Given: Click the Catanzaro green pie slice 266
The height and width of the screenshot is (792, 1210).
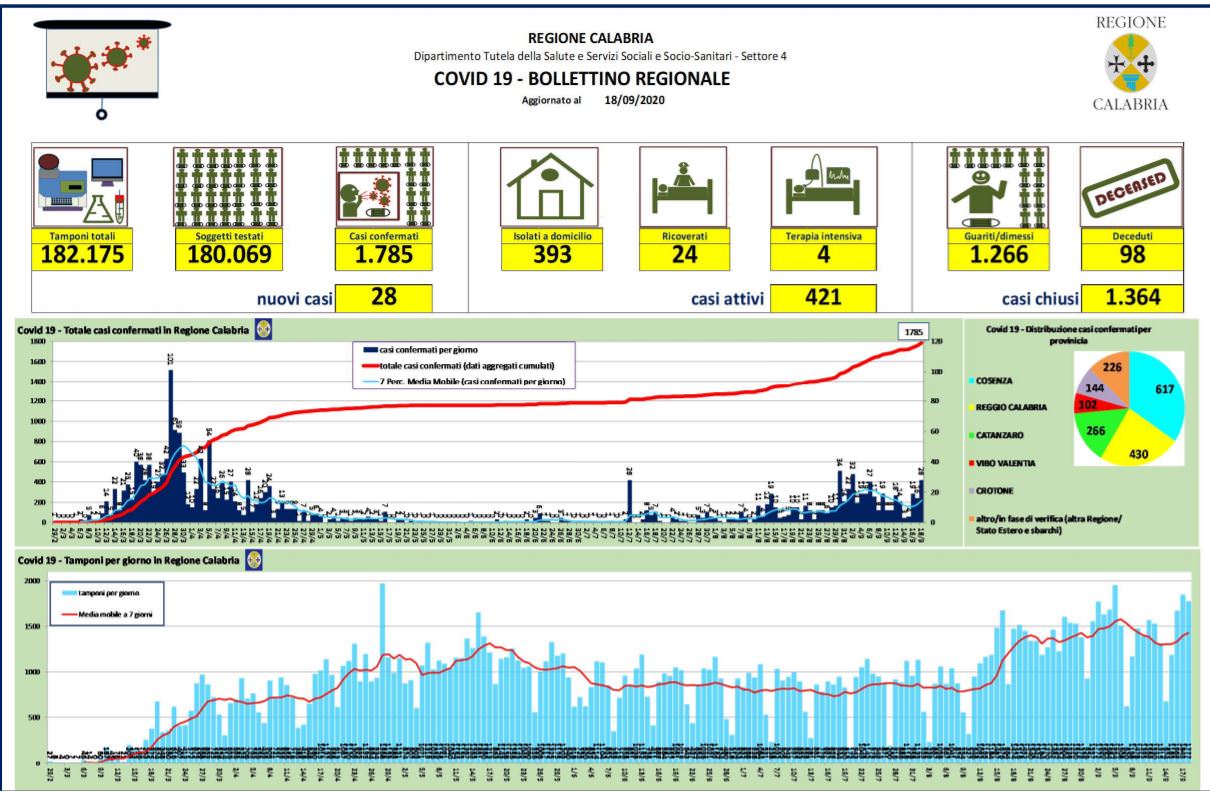Looking at the screenshot, I should [1096, 435].
